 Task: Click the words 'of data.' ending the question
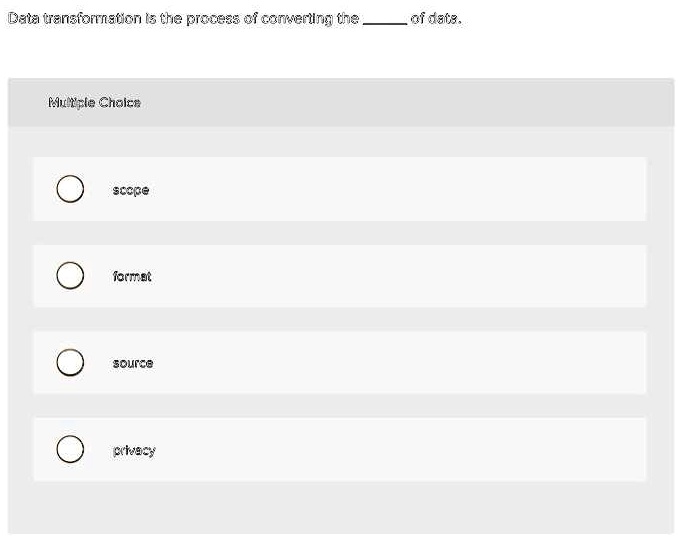pos(436,19)
